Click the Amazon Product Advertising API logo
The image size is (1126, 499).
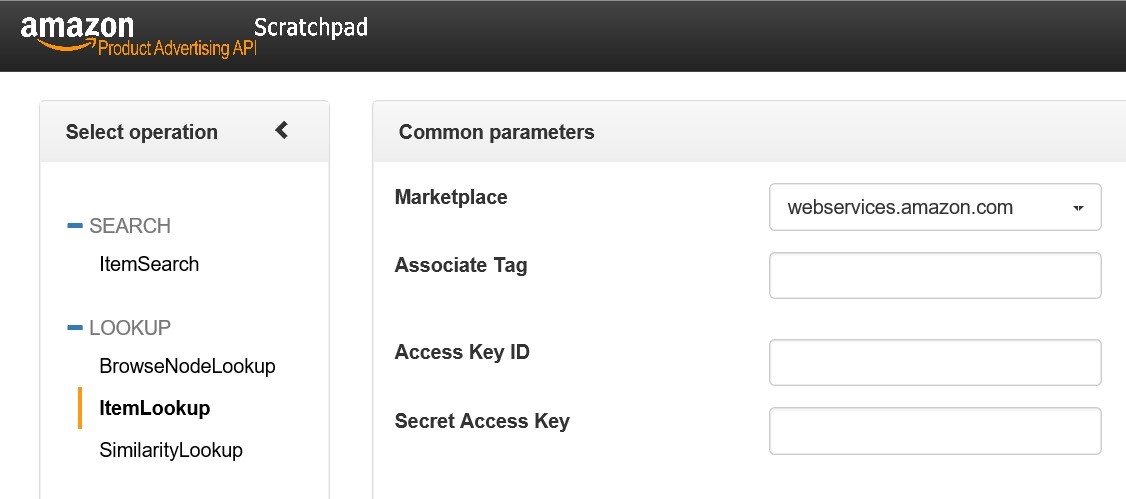click(138, 37)
